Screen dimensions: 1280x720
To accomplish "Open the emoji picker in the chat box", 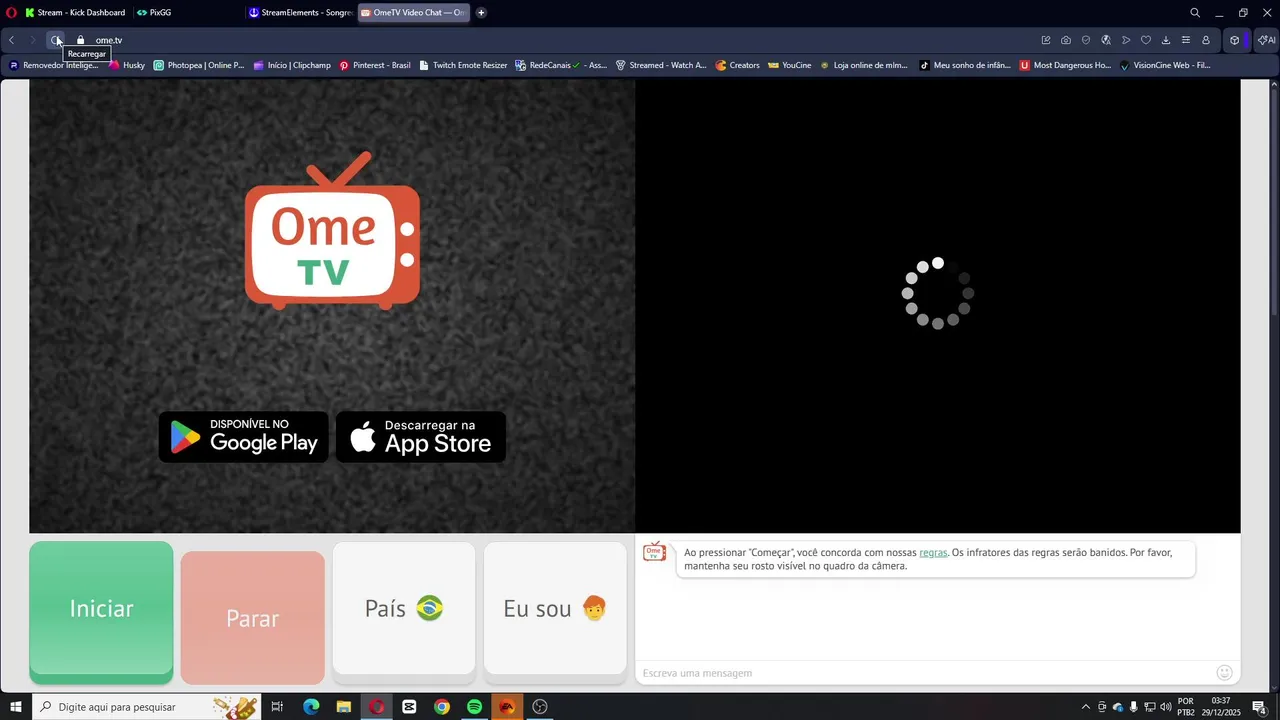I will click(x=1224, y=673).
